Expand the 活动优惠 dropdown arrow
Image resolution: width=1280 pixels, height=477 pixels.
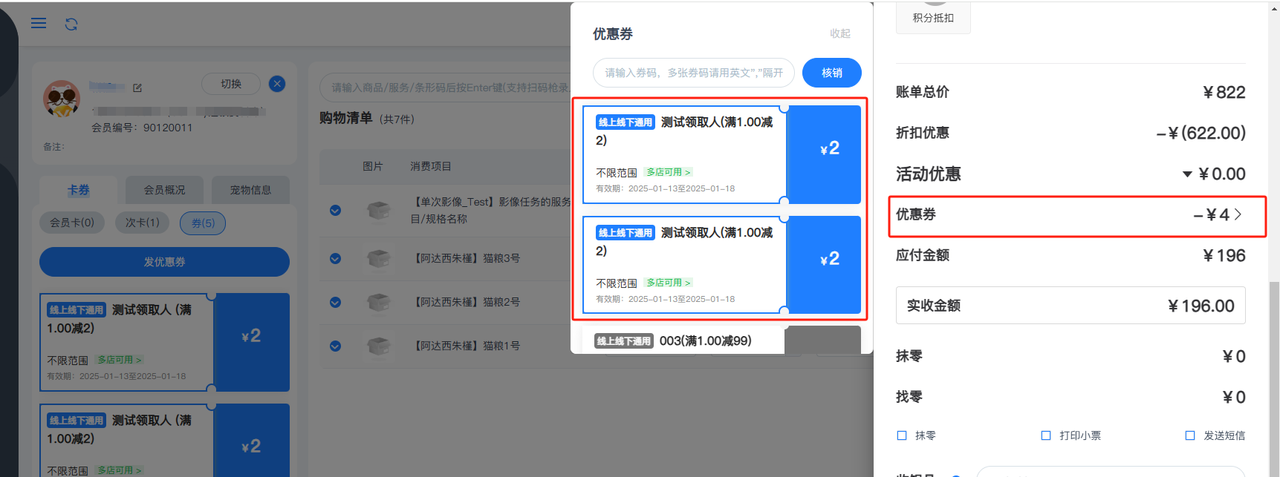pyautogui.click(x=1186, y=174)
